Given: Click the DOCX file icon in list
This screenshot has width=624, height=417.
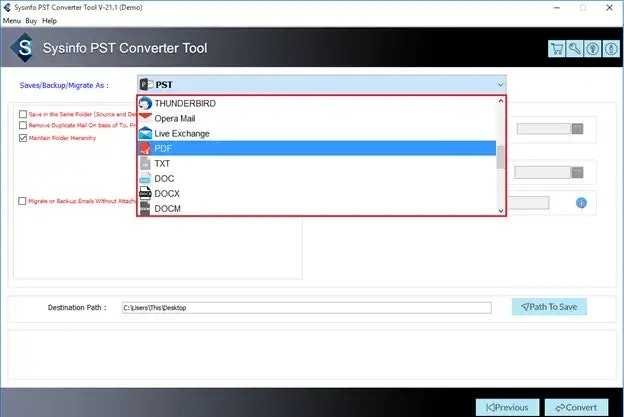Looking at the screenshot, I should (x=145, y=193).
